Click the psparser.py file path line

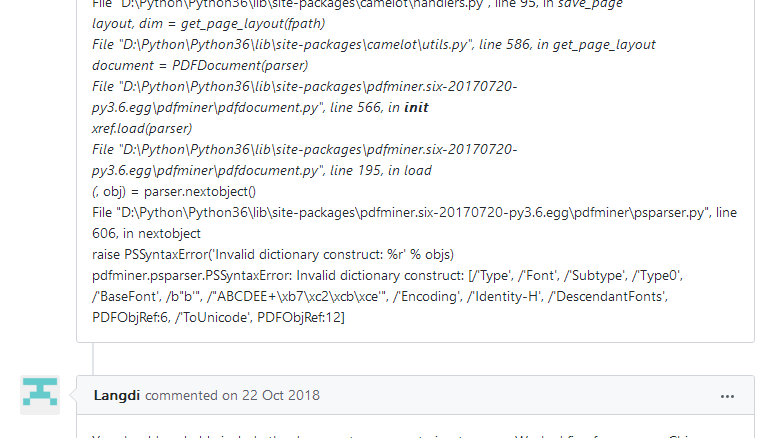[x=414, y=212]
